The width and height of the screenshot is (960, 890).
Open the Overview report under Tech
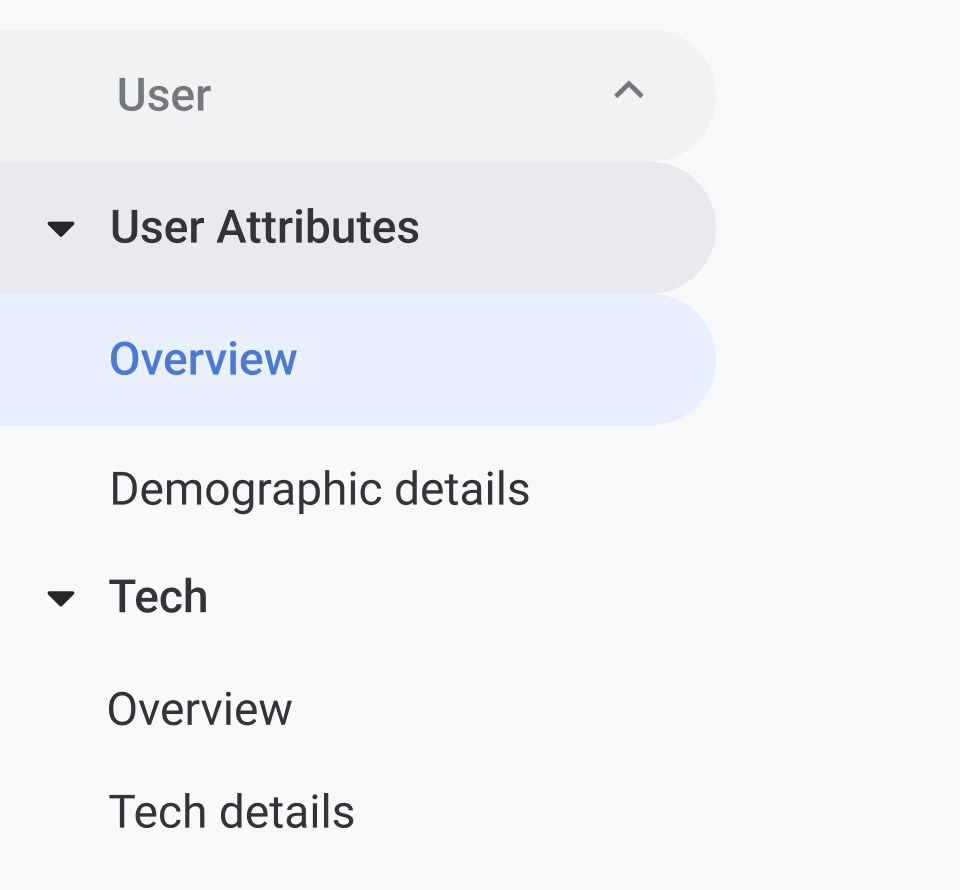coord(200,709)
